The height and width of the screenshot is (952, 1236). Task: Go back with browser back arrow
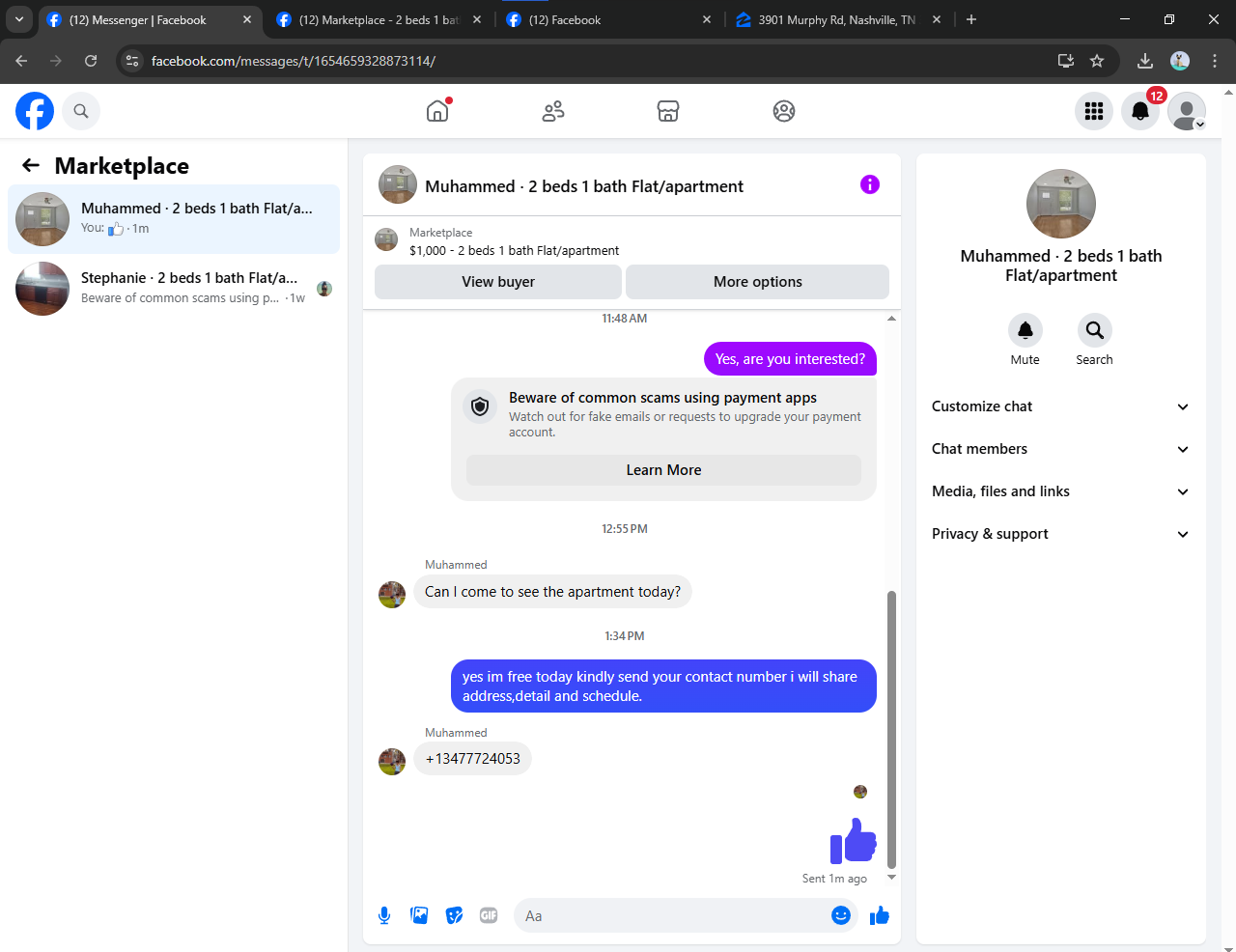click(21, 61)
